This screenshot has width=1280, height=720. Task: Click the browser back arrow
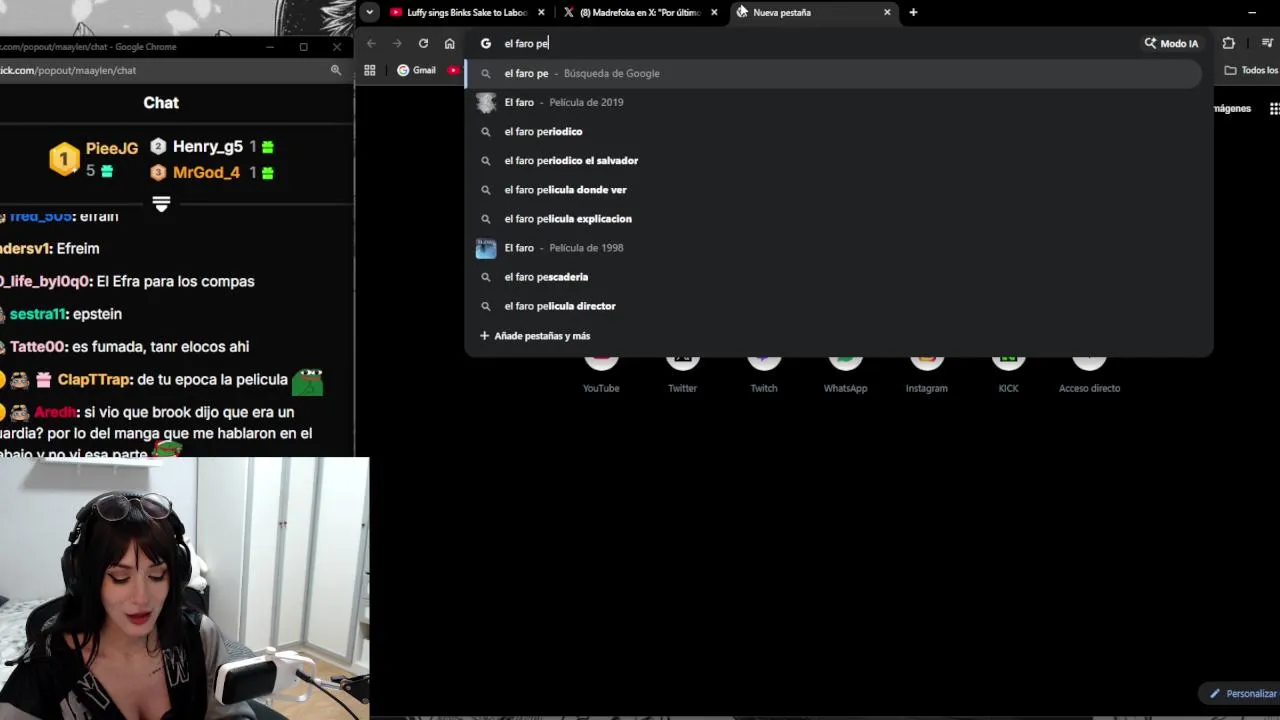click(x=371, y=43)
